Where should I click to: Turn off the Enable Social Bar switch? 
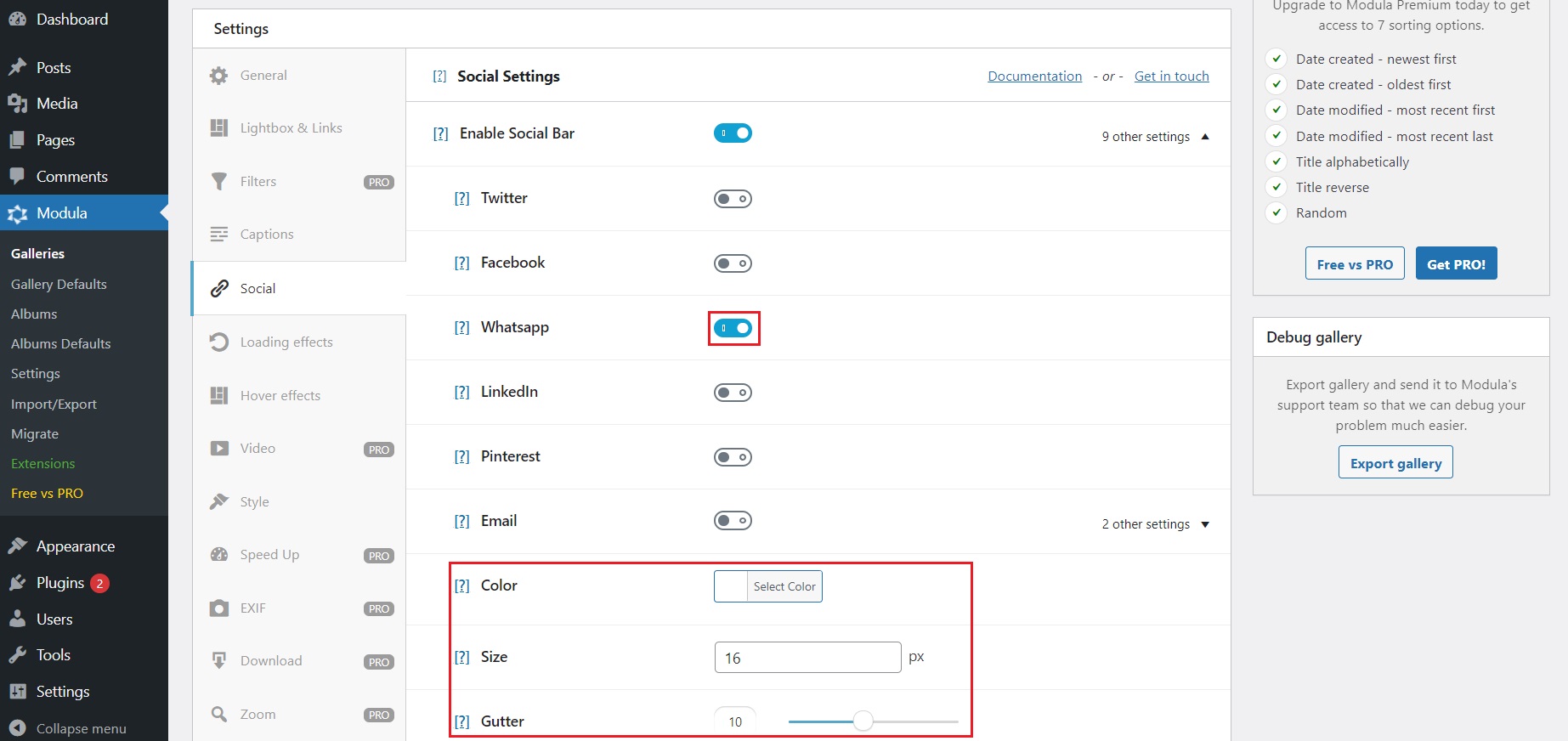733,133
